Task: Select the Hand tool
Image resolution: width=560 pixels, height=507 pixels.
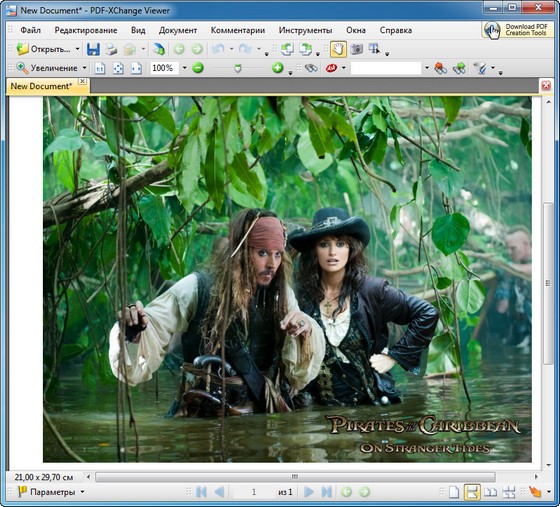Action: point(338,49)
